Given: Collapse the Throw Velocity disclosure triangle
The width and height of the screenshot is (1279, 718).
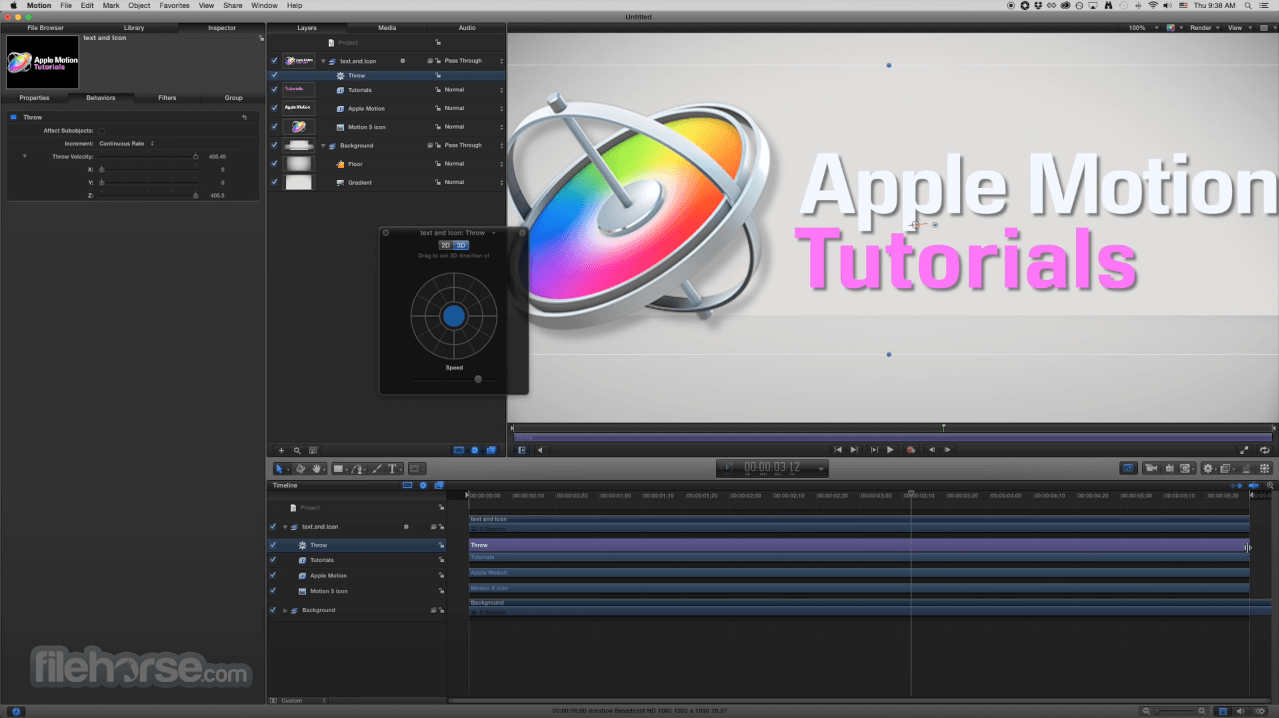Looking at the screenshot, I should click(24, 157).
